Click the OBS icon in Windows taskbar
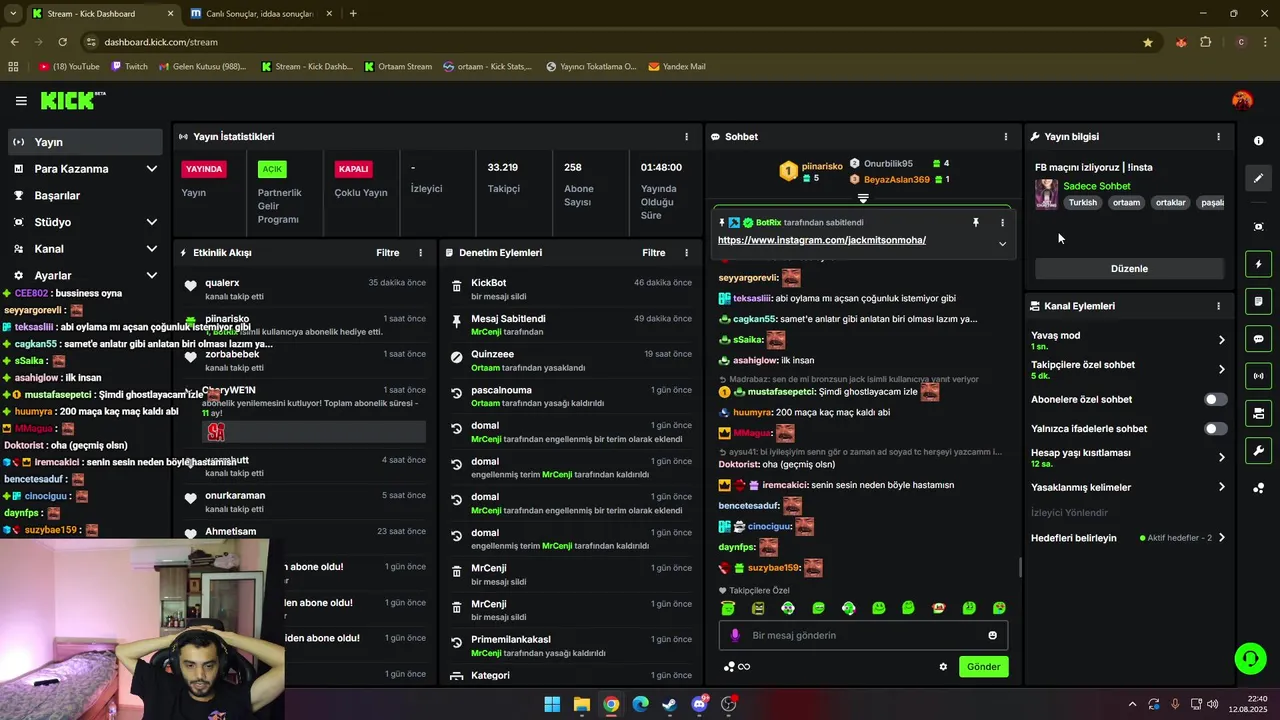 point(729,704)
